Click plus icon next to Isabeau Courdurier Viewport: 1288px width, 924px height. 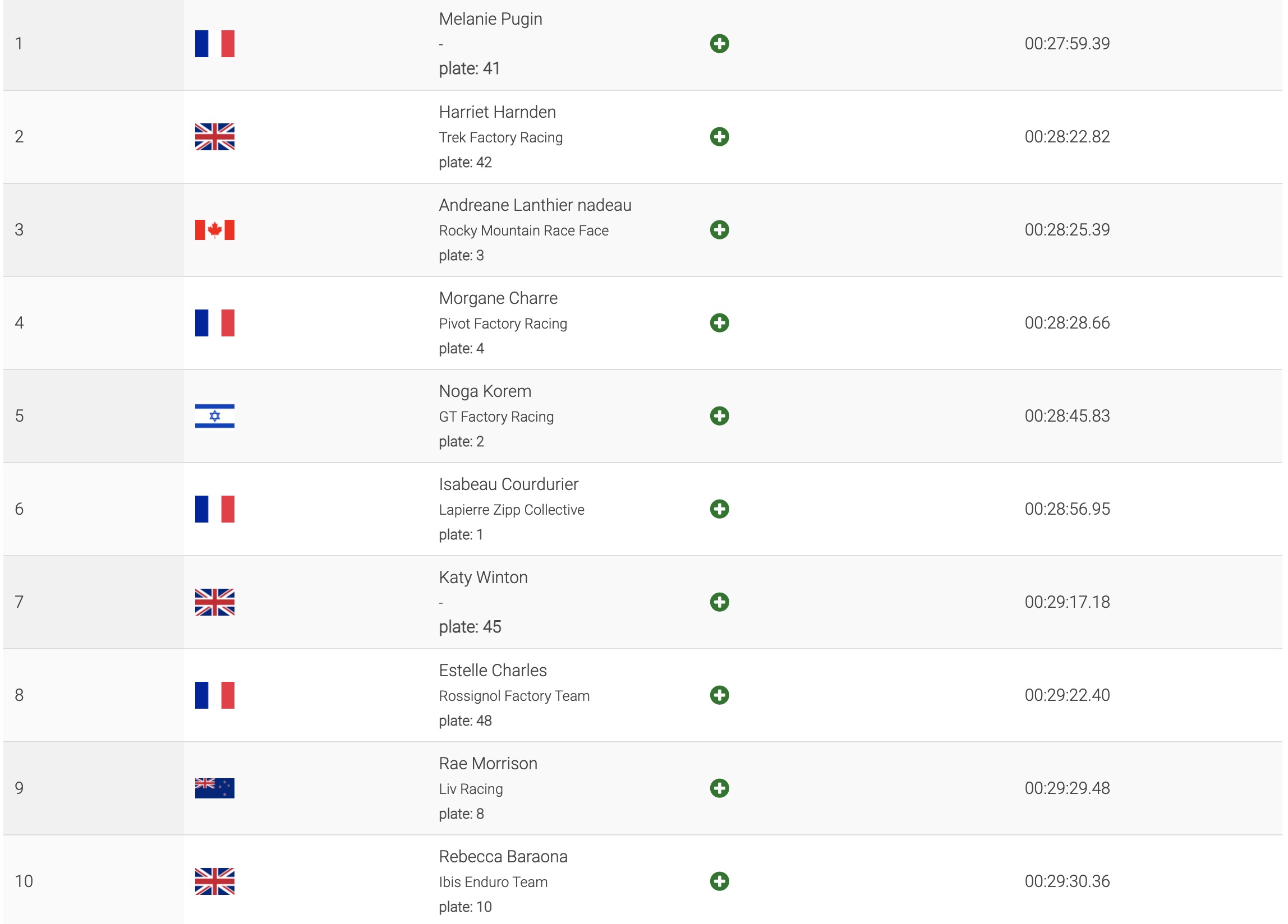coord(719,509)
